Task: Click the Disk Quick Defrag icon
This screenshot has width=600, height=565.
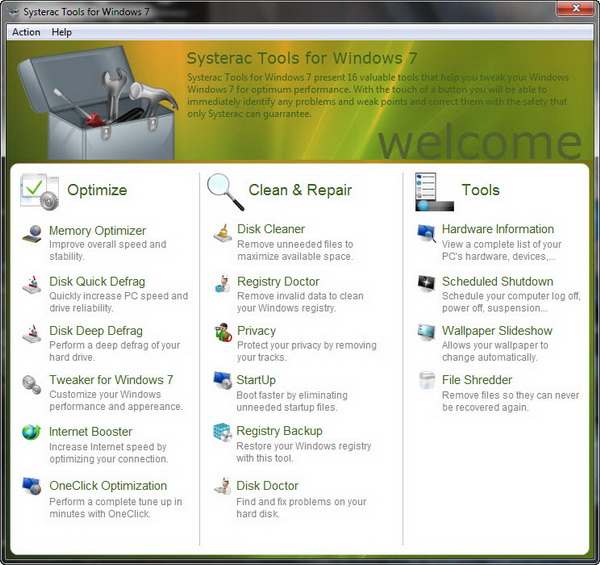Action: pos(32,285)
